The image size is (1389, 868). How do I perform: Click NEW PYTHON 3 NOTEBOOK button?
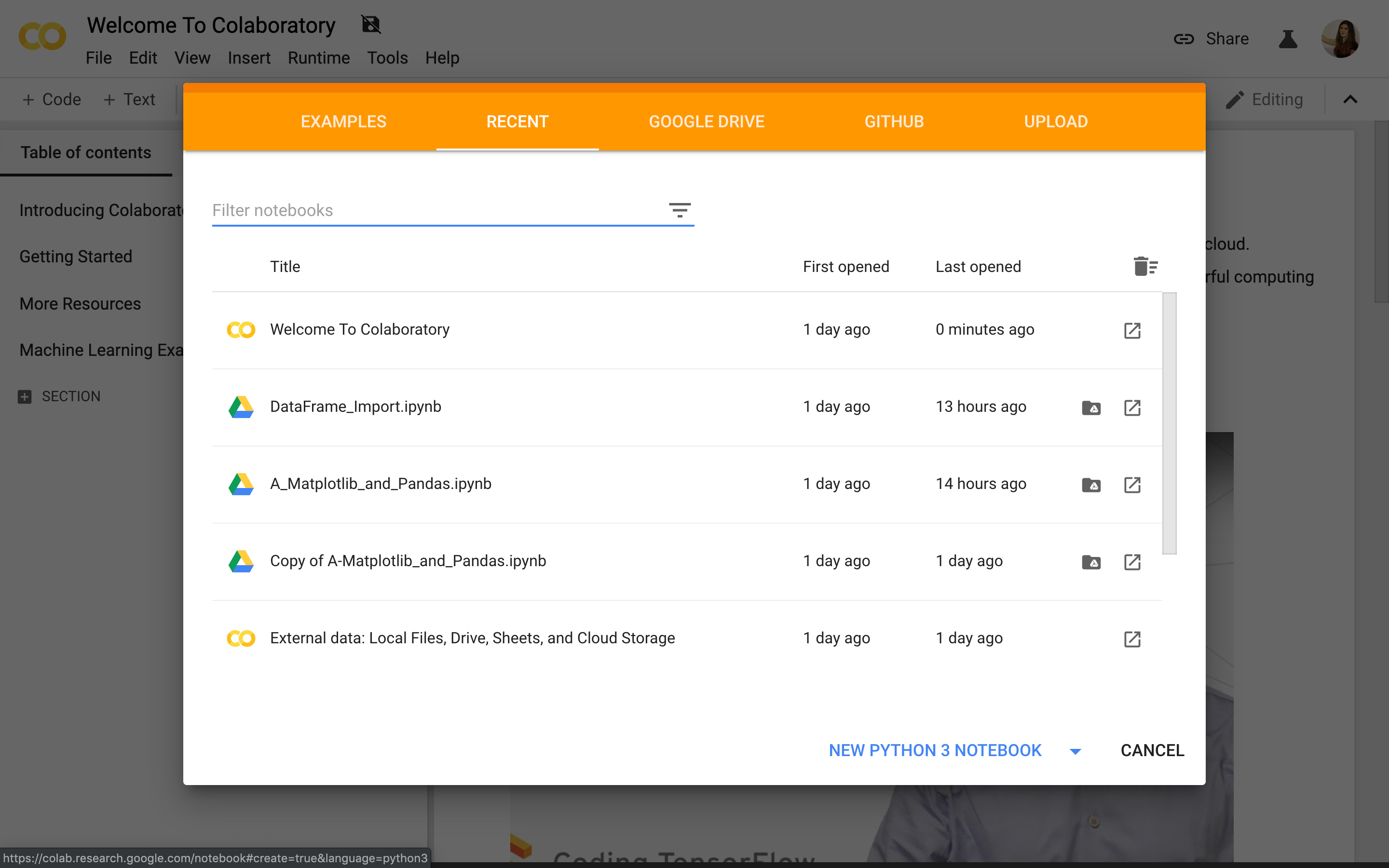[934, 750]
